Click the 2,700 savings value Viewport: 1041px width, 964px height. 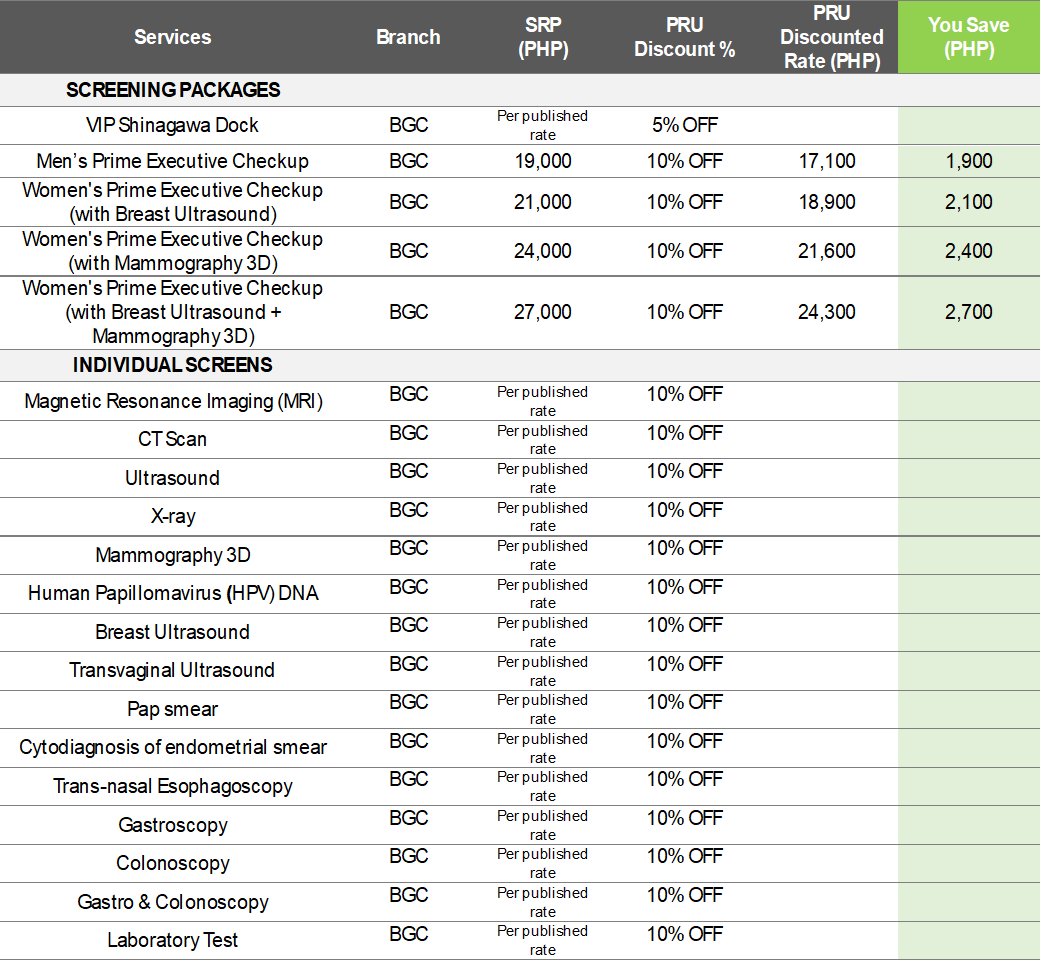pos(969,312)
